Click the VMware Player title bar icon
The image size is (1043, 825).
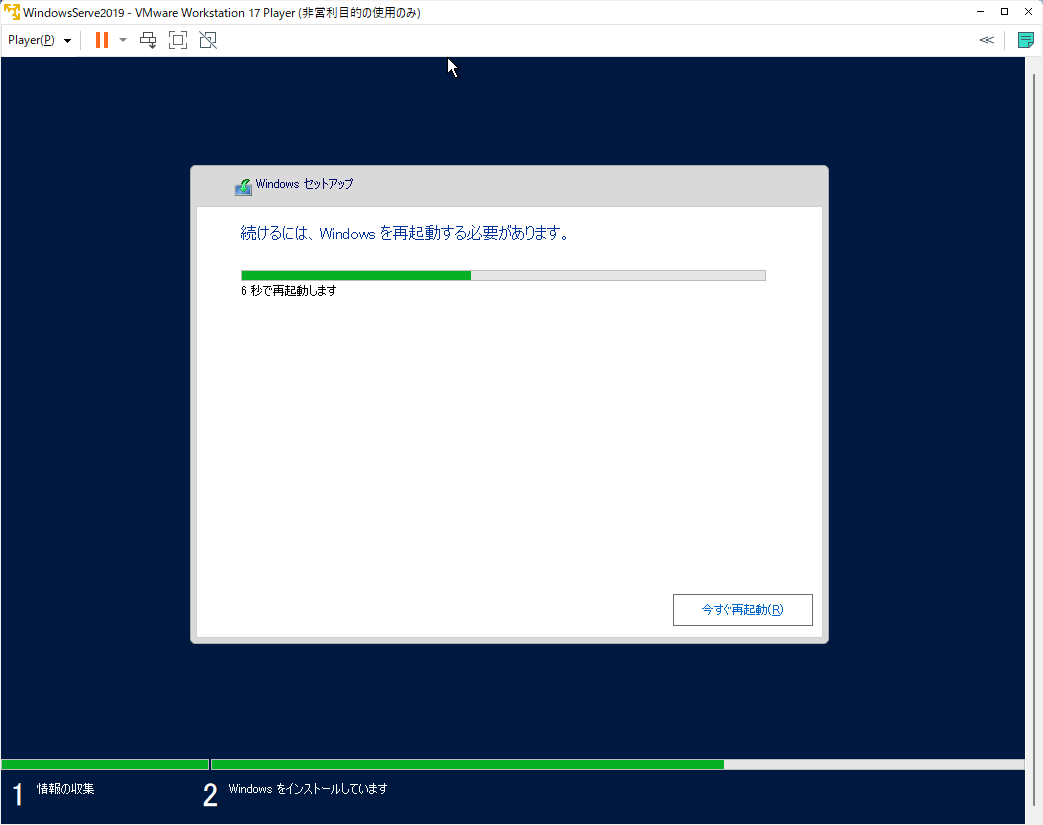12,12
